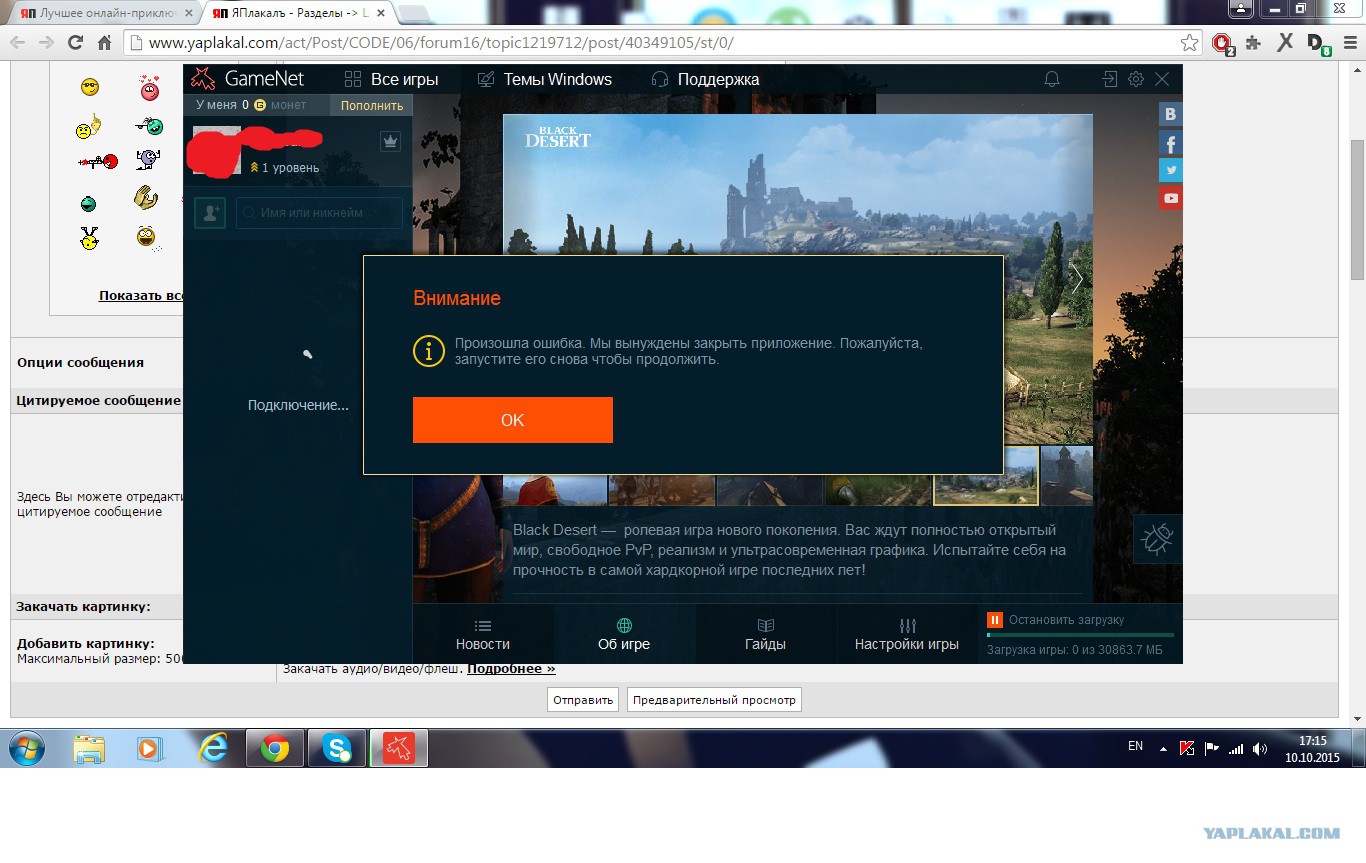Click the GameNet logout arrow icon
The height and width of the screenshot is (863, 1366).
point(1110,79)
